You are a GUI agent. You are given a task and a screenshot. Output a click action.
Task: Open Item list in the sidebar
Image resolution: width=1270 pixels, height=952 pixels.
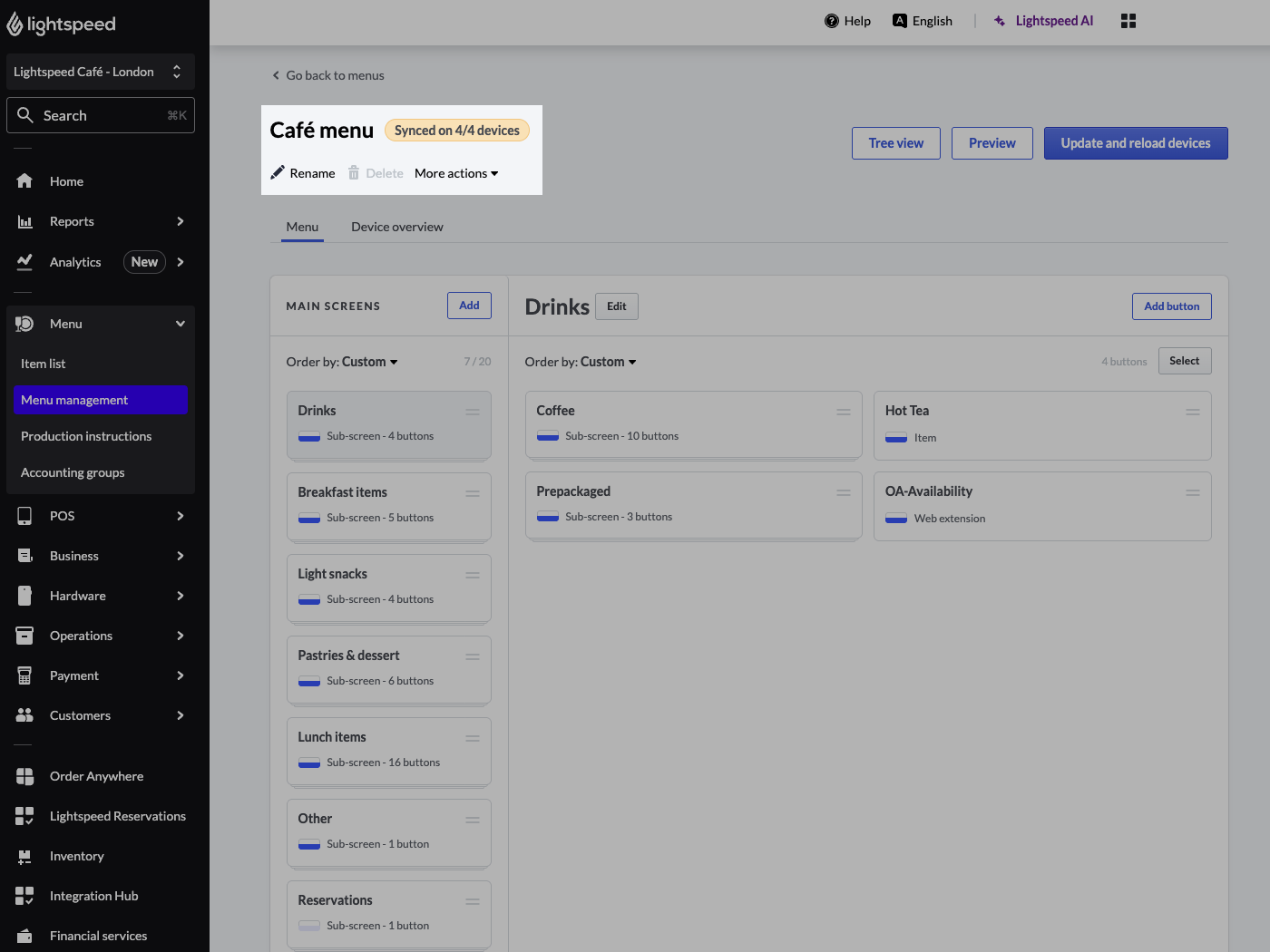[101, 364]
